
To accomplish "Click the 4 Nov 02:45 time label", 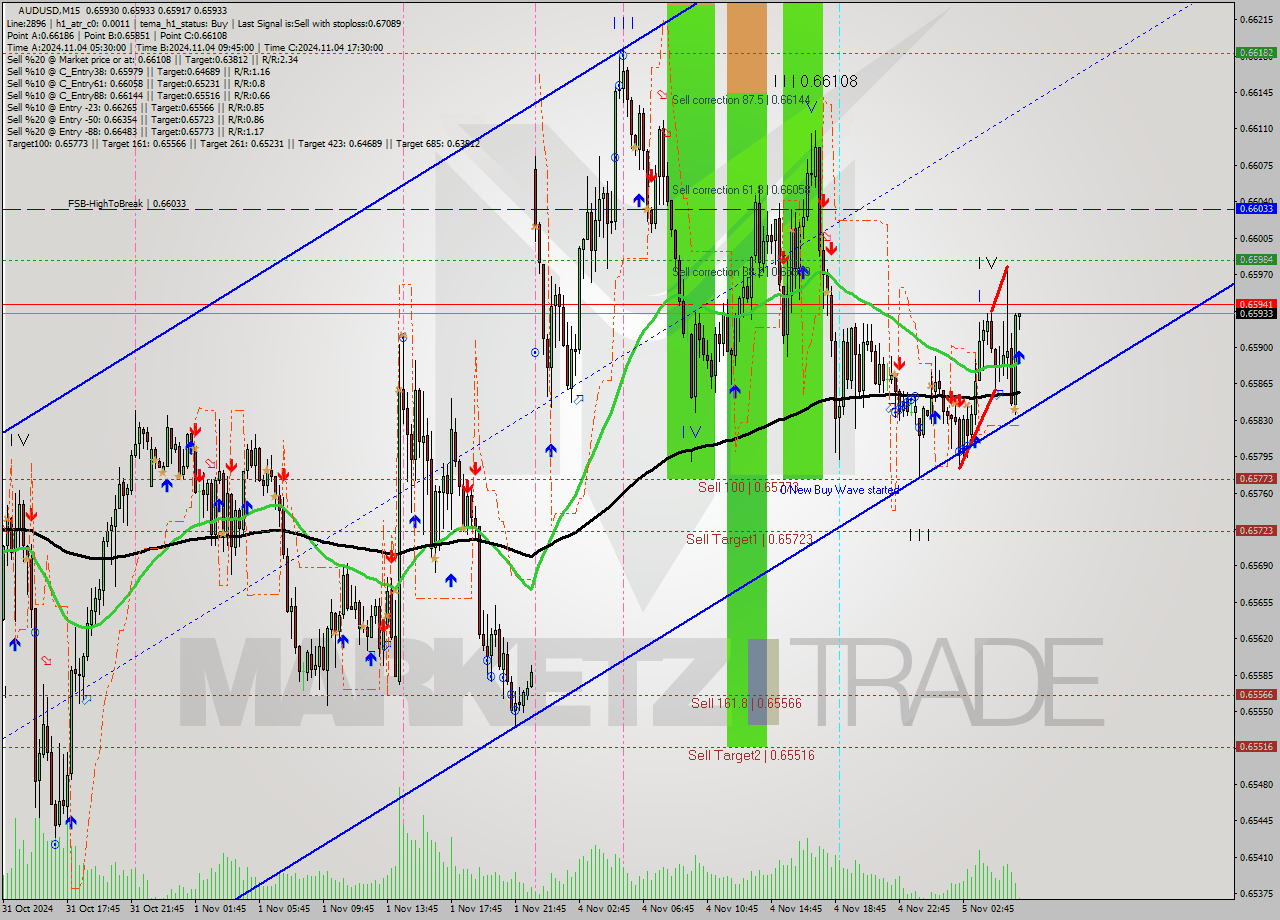I will [605, 909].
